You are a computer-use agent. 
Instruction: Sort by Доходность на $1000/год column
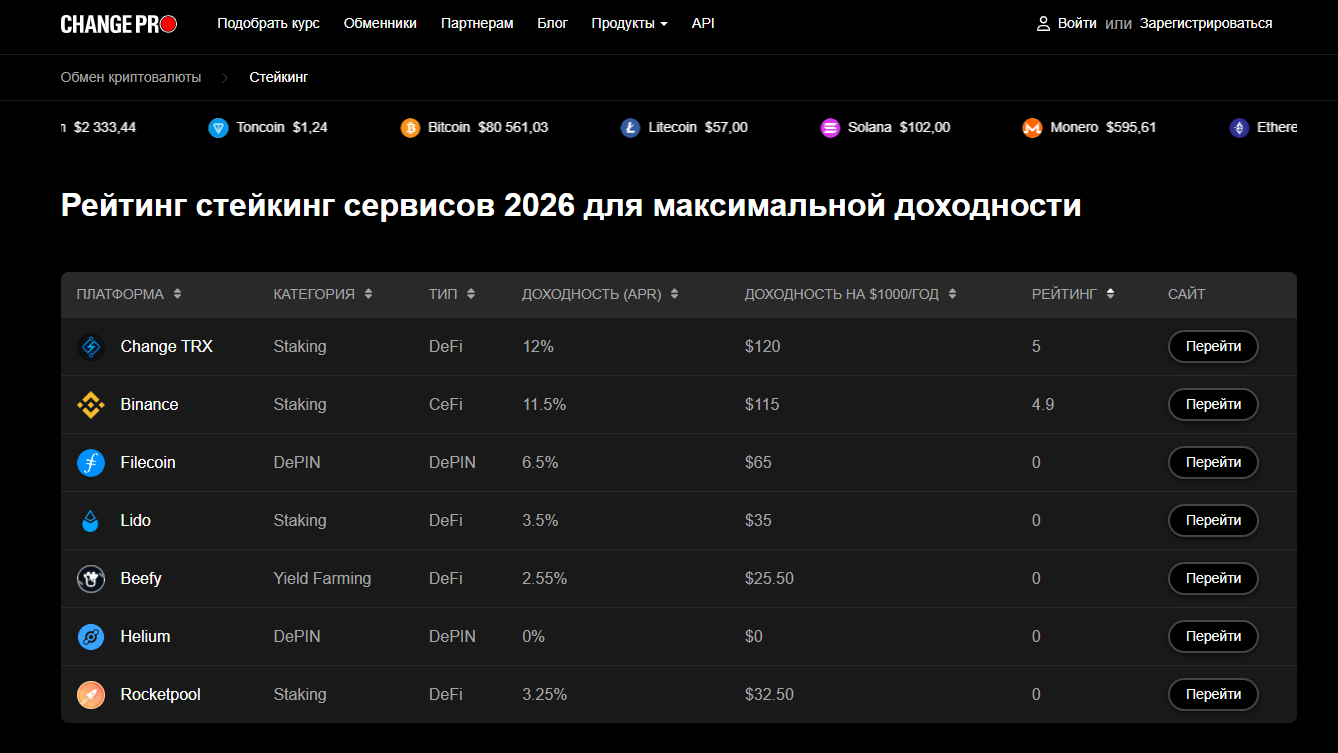[x=851, y=294]
